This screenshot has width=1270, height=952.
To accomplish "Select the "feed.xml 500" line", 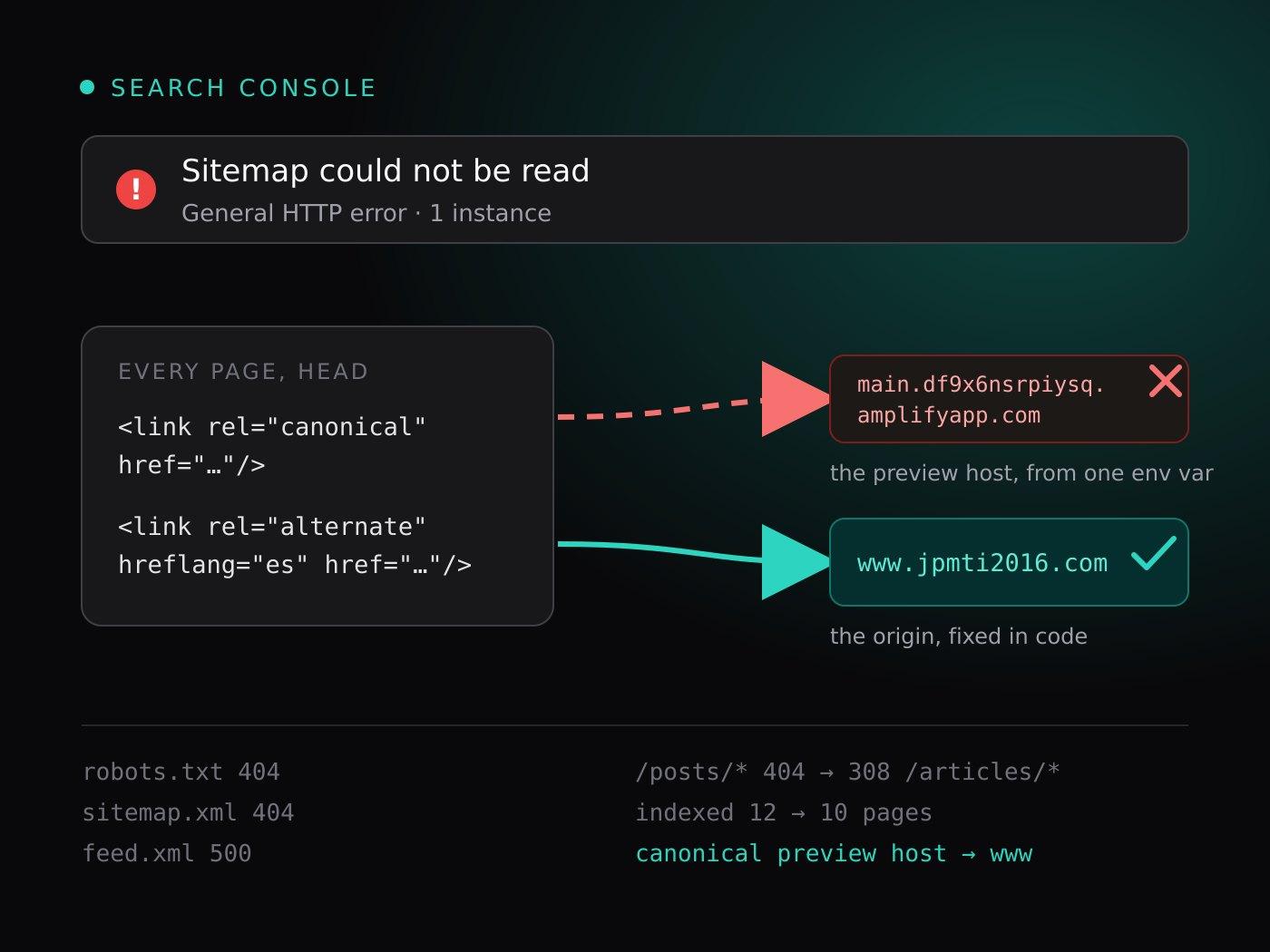I will tap(167, 853).
